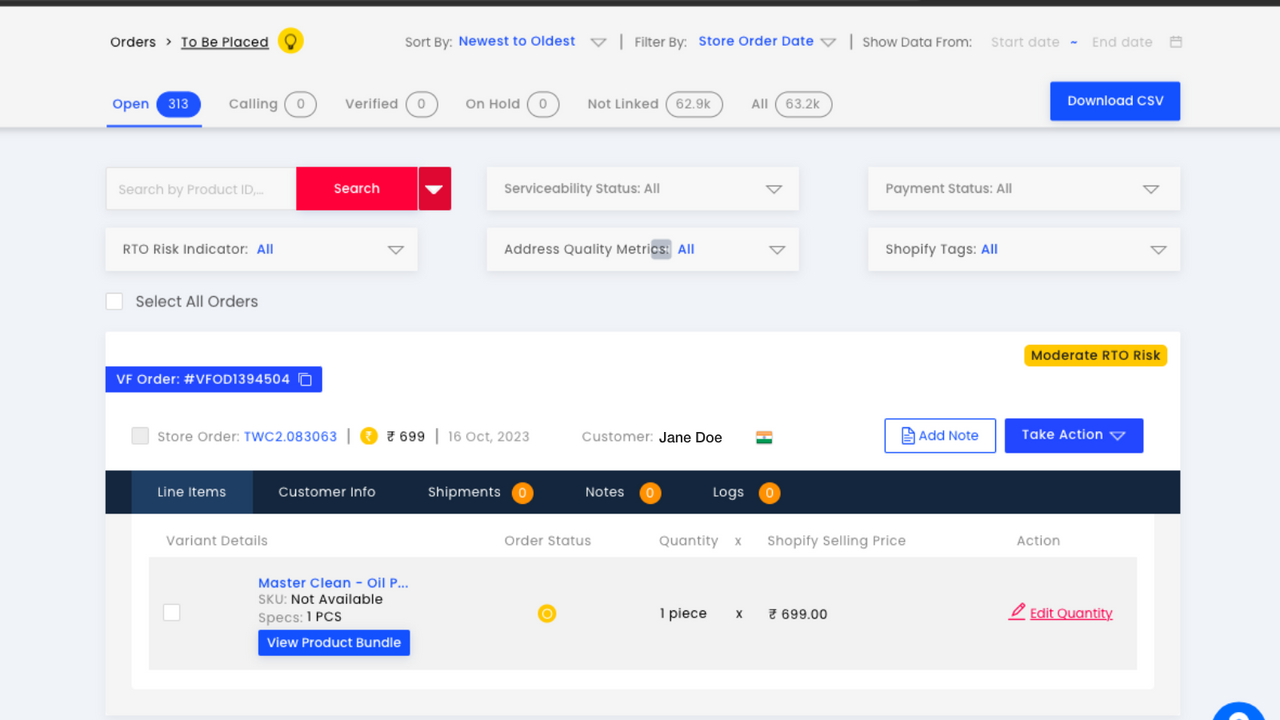The width and height of the screenshot is (1280, 720).
Task: Expand the Shopify Tags dropdown
Action: coord(1024,250)
